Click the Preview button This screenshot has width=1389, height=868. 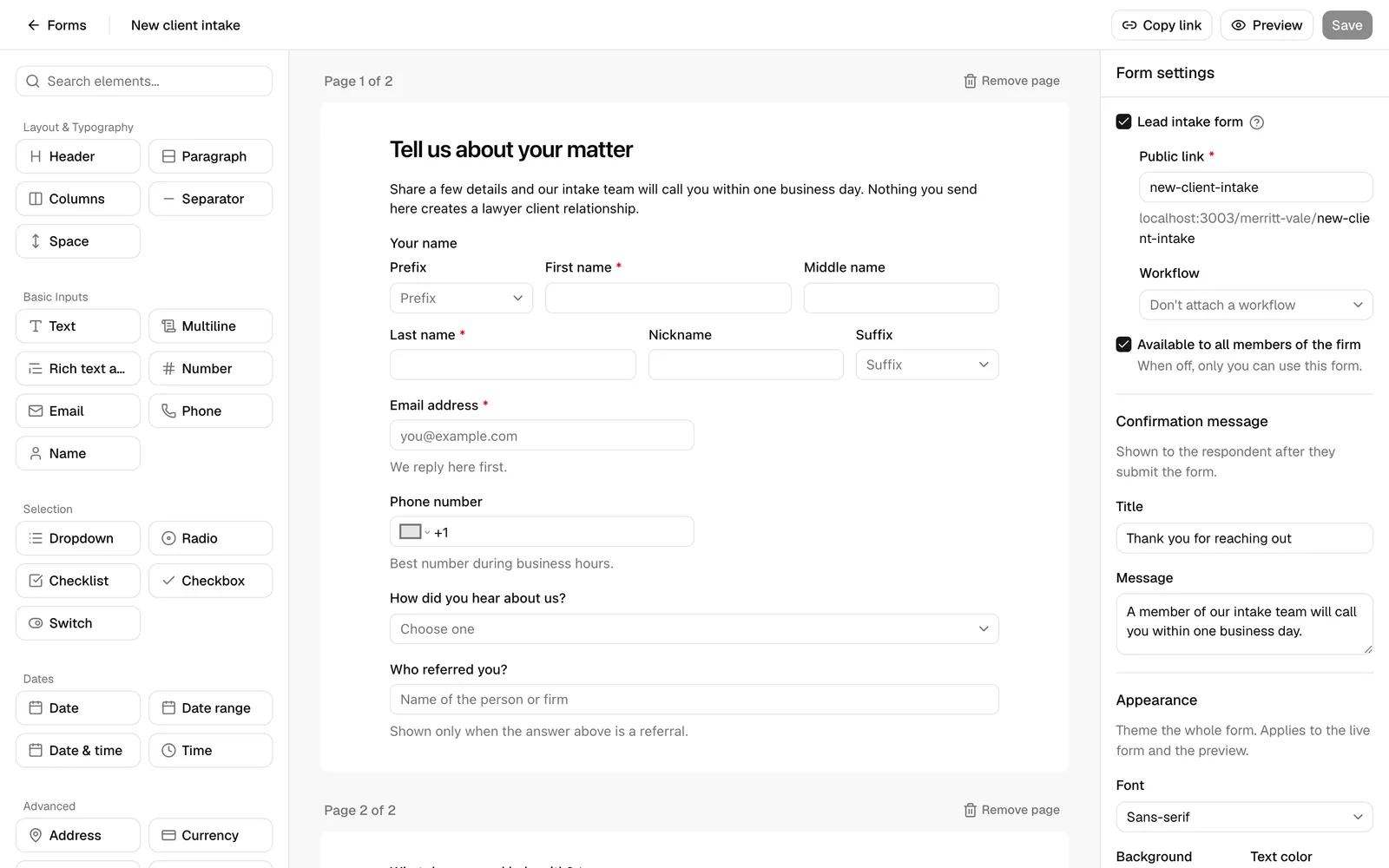[1267, 25]
